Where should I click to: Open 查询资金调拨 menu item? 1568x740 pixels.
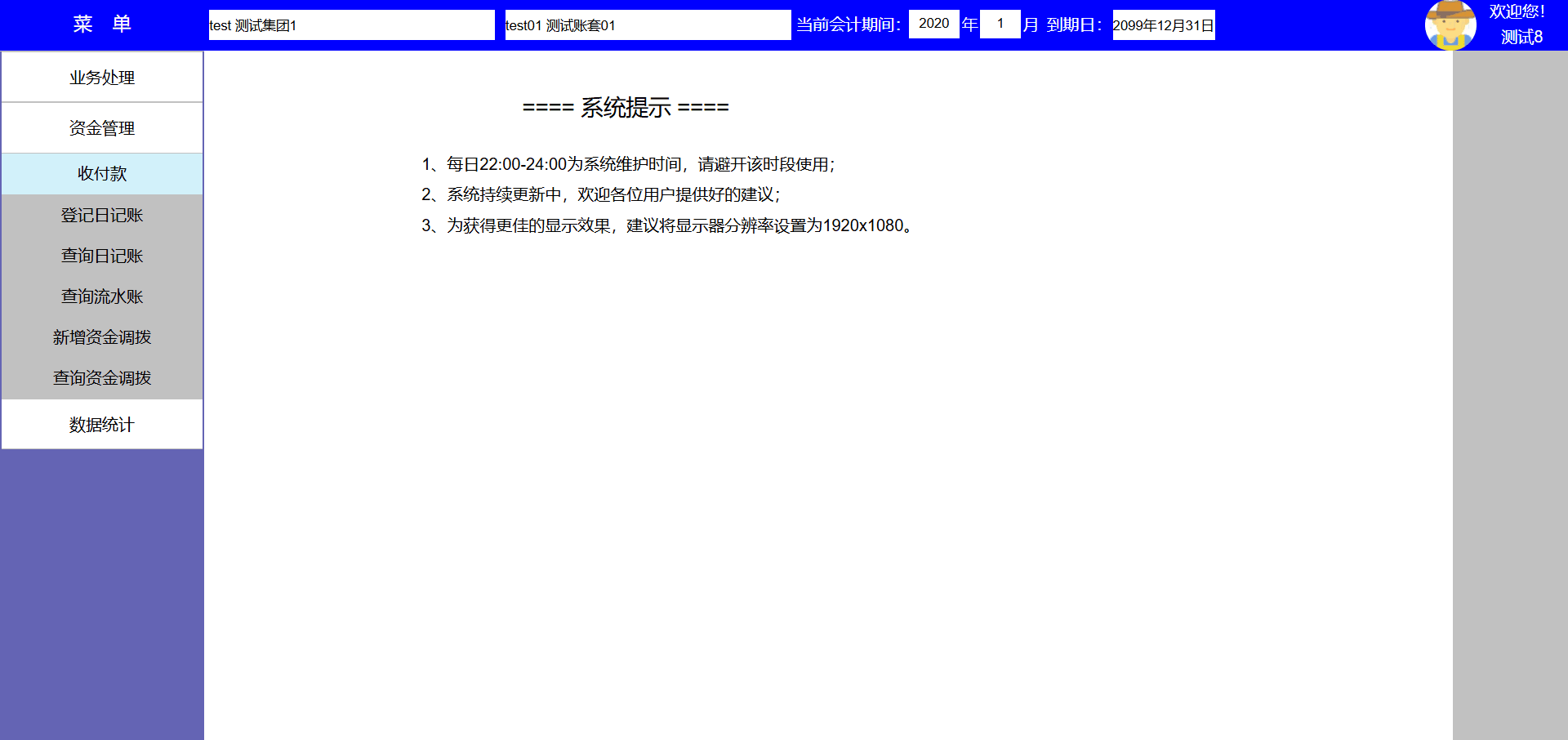(x=102, y=378)
